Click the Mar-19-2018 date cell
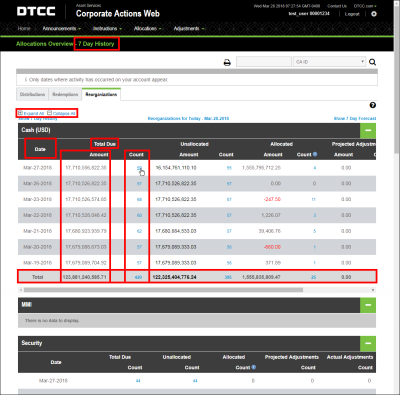The height and width of the screenshot is (395, 400). pyautogui.click(x=37, y=263)
